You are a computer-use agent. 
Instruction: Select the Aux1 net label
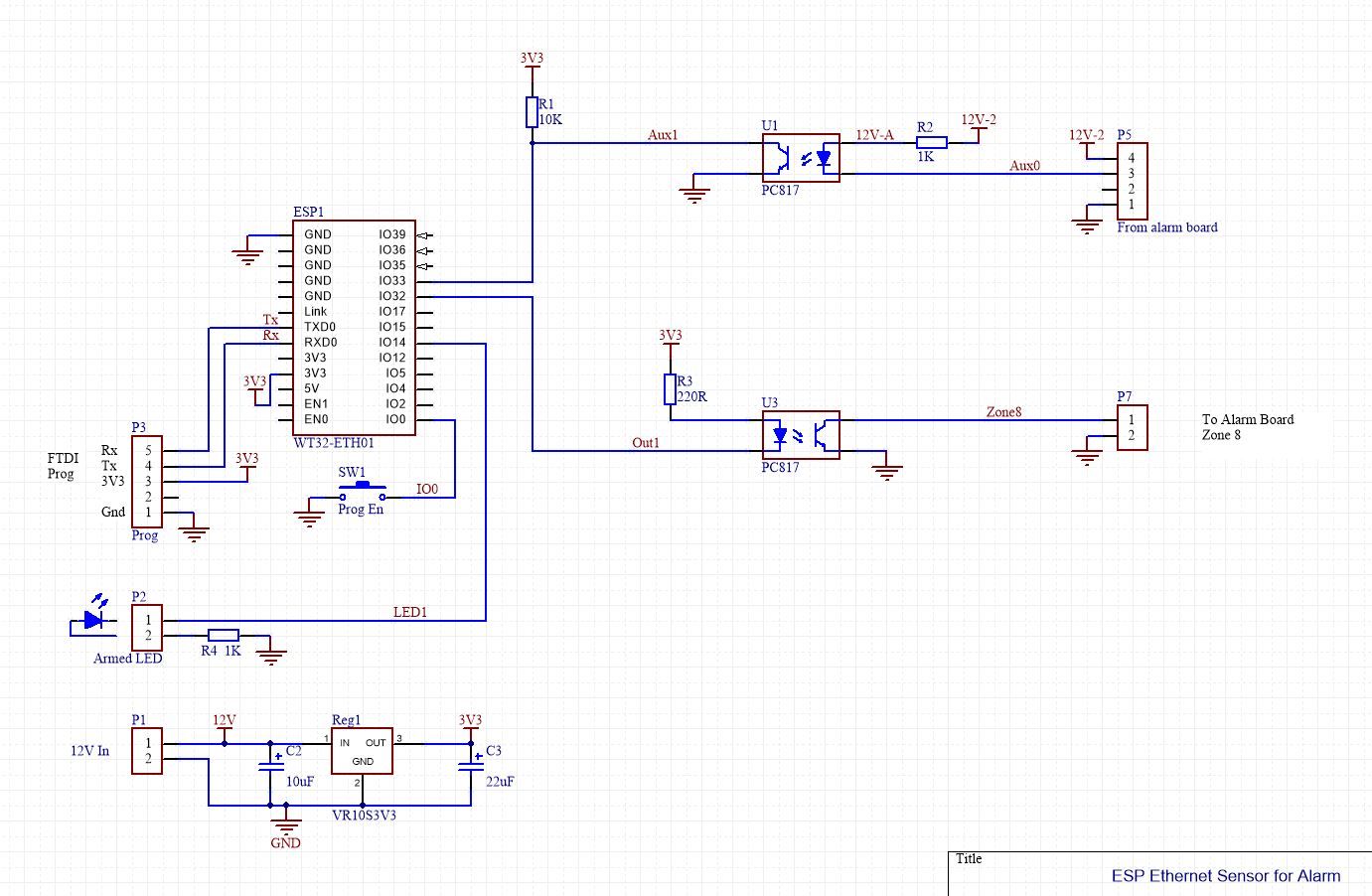tap(662, 135)
